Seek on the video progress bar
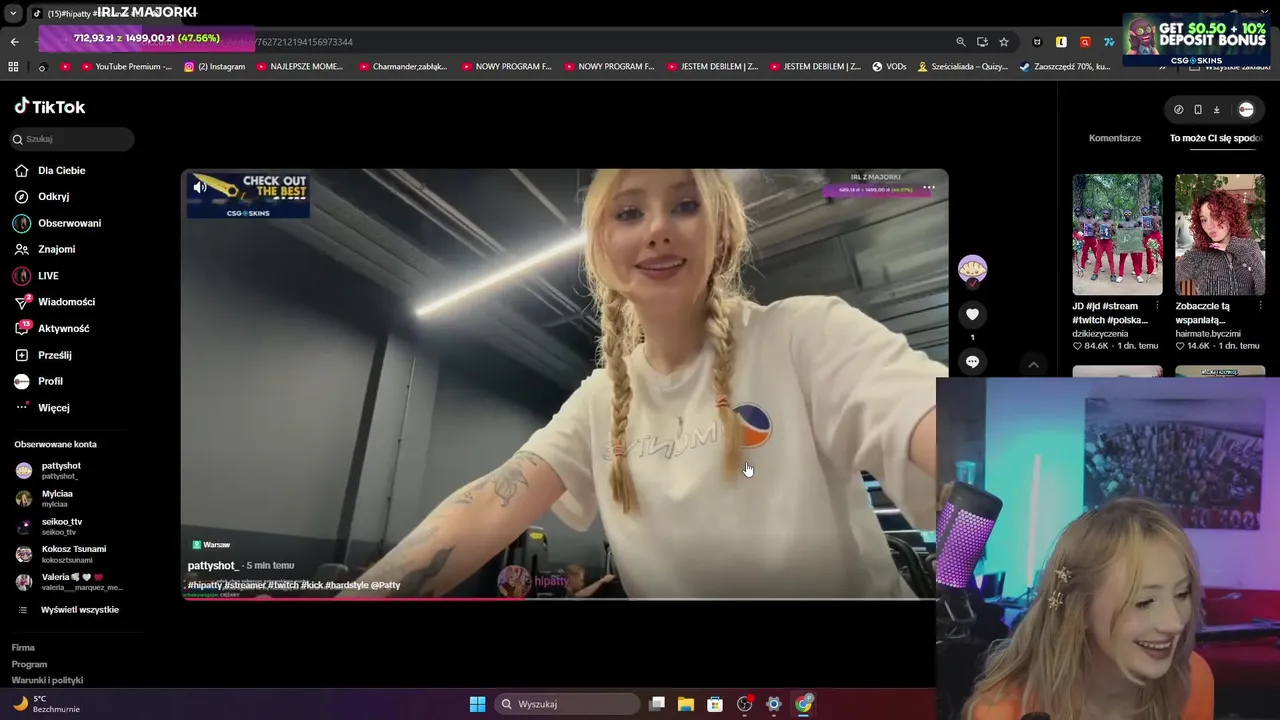 click(560, 599)
